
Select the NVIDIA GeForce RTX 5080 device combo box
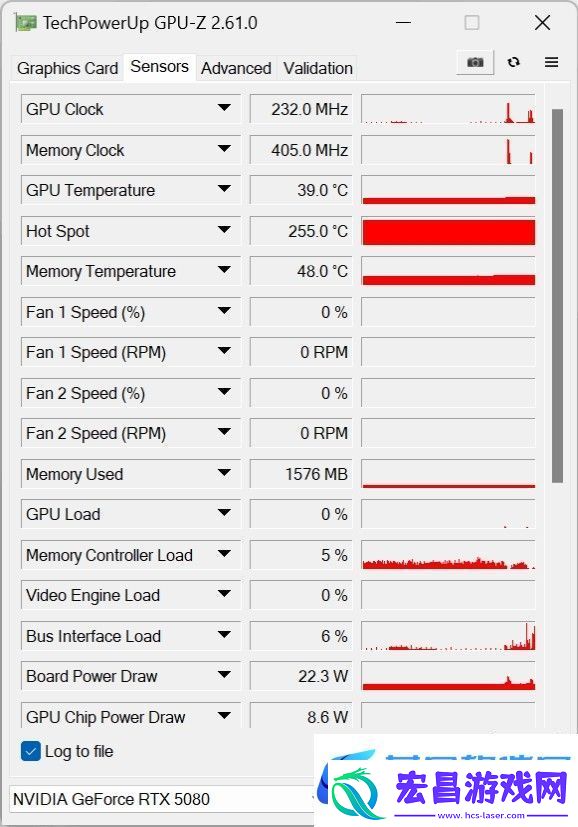click(161, 799)
